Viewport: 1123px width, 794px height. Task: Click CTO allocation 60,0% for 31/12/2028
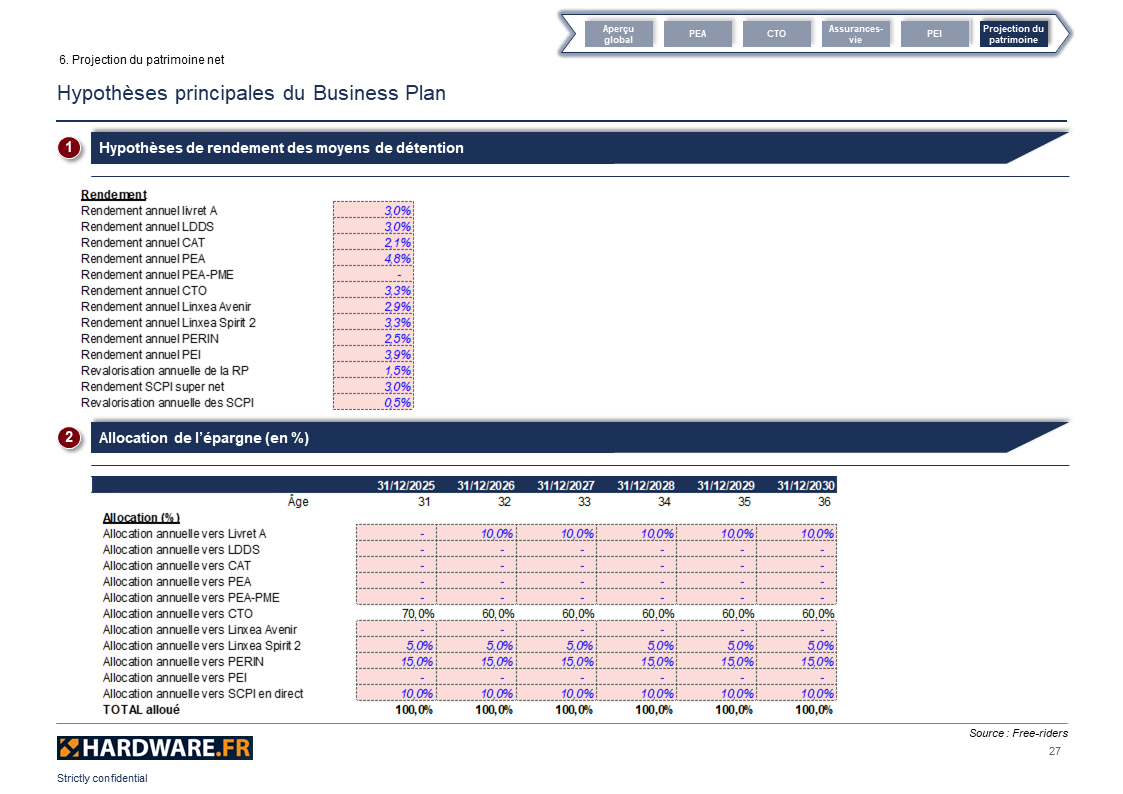point(657,614)
